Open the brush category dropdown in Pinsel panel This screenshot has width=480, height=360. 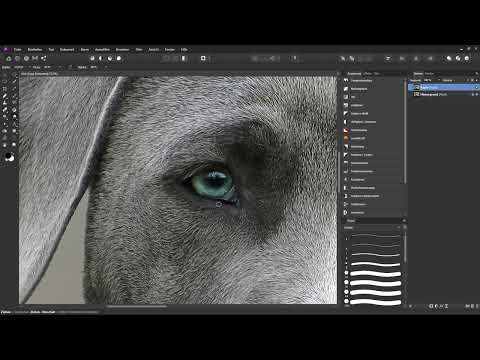[372, 228]
